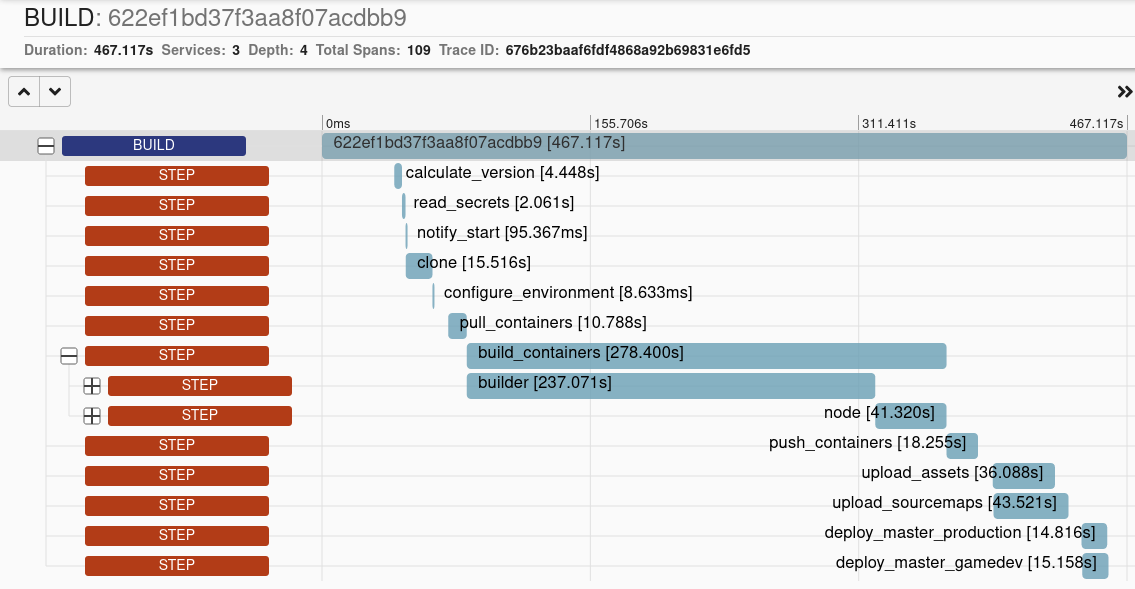Open node span bar

click(911, 416)
